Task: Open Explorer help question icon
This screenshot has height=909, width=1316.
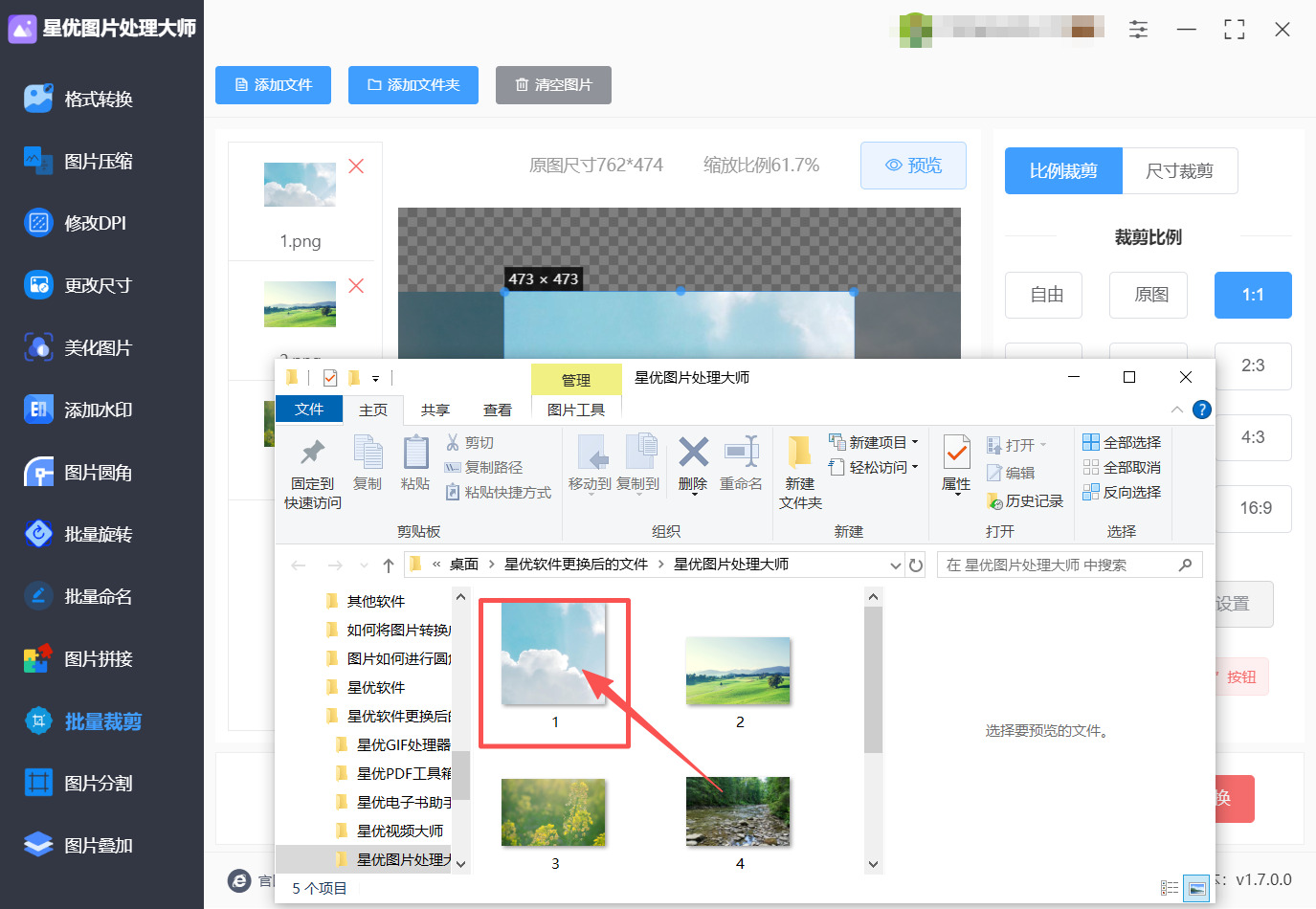Action: (x=1202, y=410)
